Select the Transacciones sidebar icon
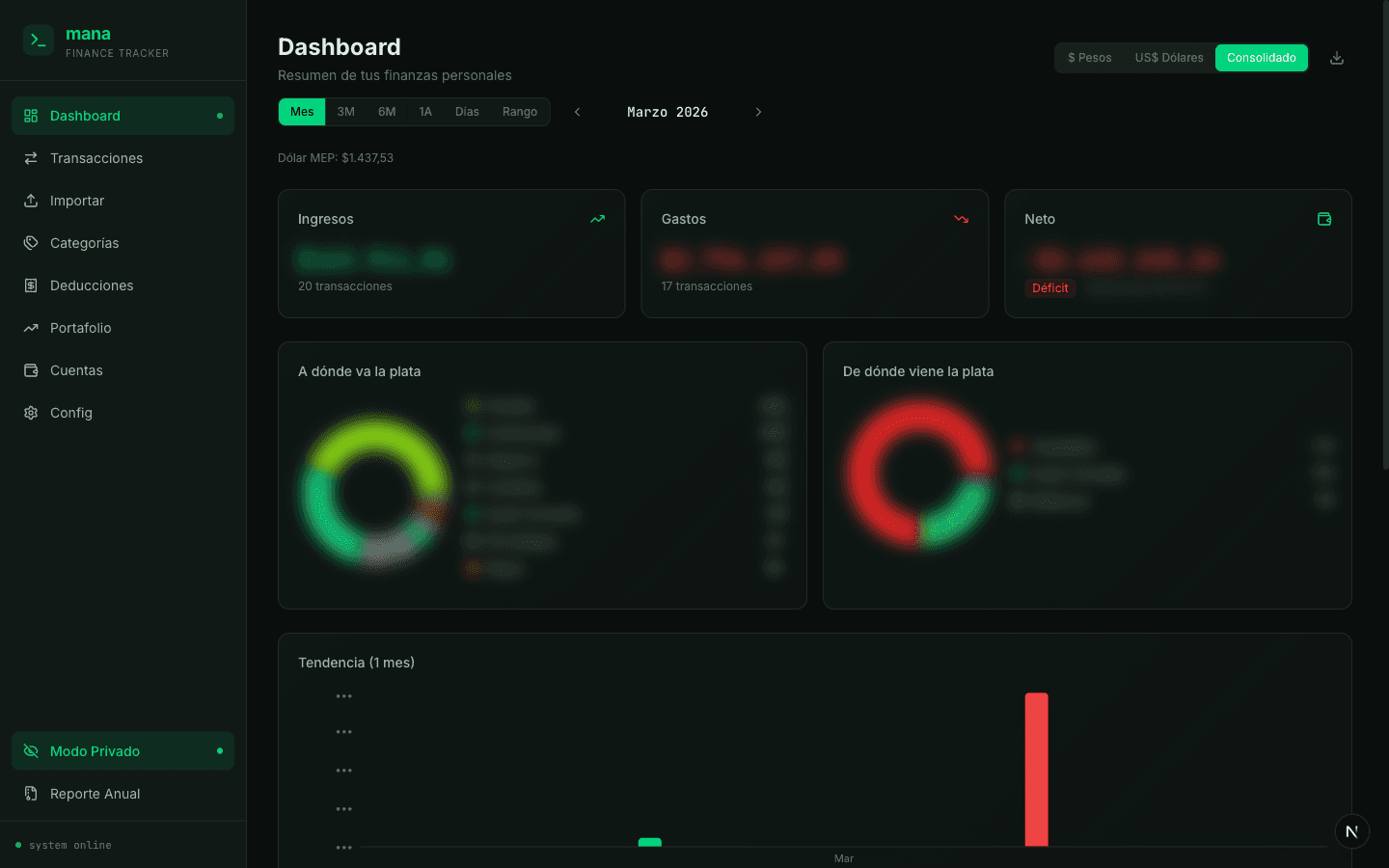This screenshot has height=868, width=1389. [31, 158]
